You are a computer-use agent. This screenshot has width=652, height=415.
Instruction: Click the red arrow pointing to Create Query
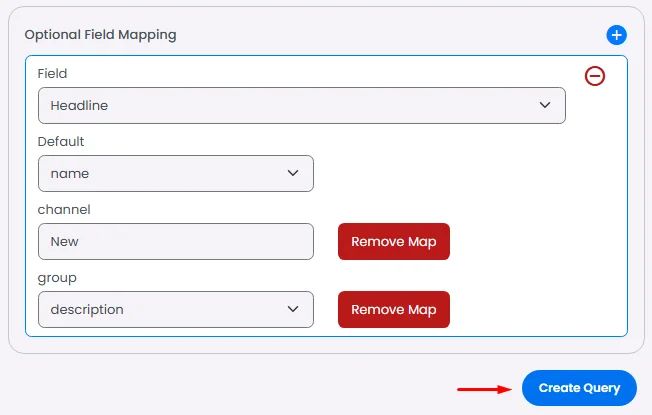pyautogui.click(x=484, y=389)
